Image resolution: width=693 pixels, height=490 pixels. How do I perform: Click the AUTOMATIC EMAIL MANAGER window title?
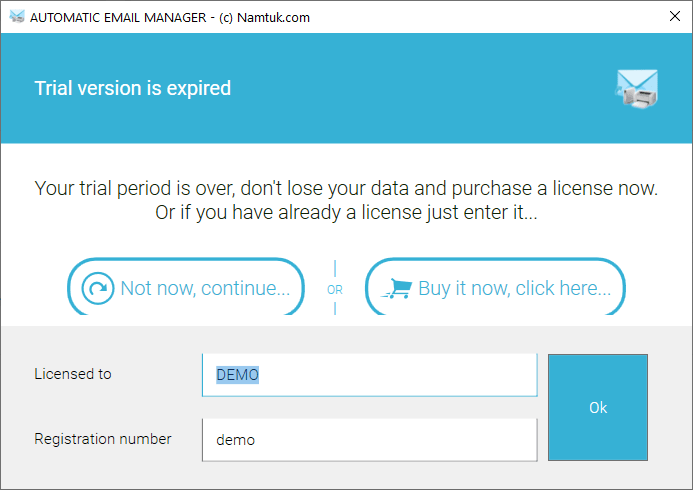[170, 17]
